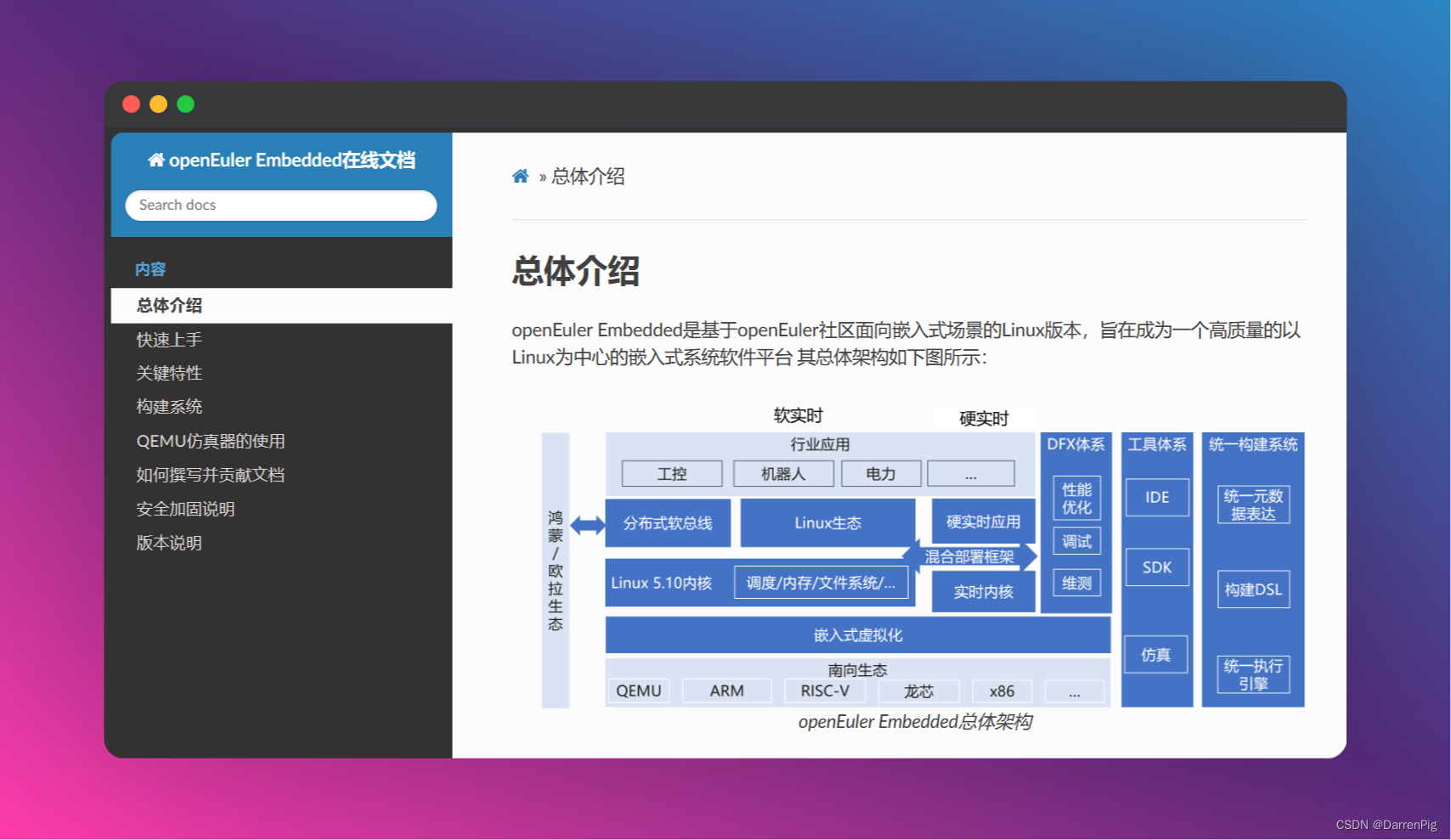This screenshot has height=840, width=1451.
Task: Click the 调试 box in DFX体系
Action: click(1076, 542)
